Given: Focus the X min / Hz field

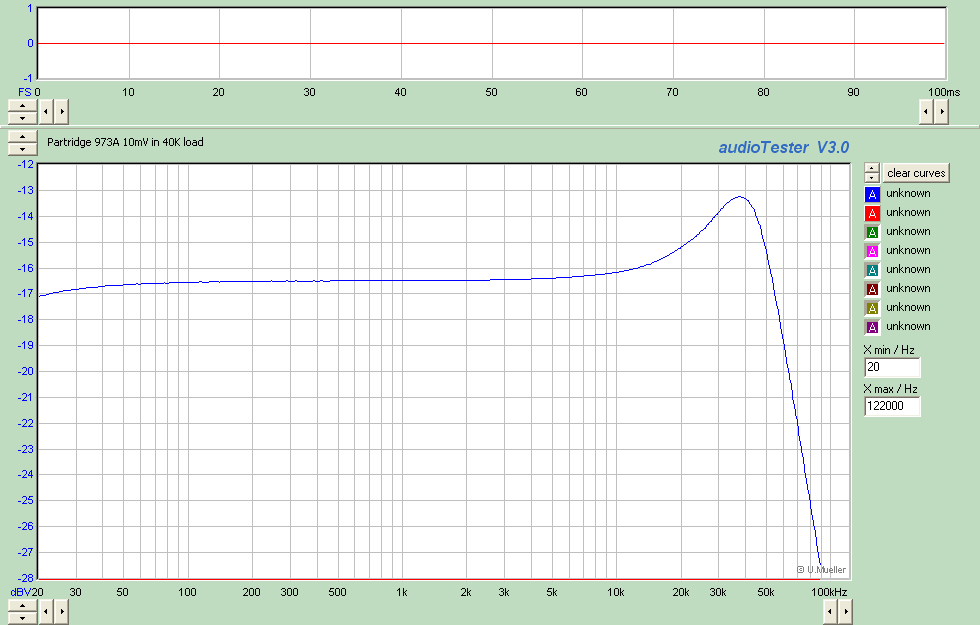Looking at the screenshot, I should pyautogui.click(x=892, y=368).
